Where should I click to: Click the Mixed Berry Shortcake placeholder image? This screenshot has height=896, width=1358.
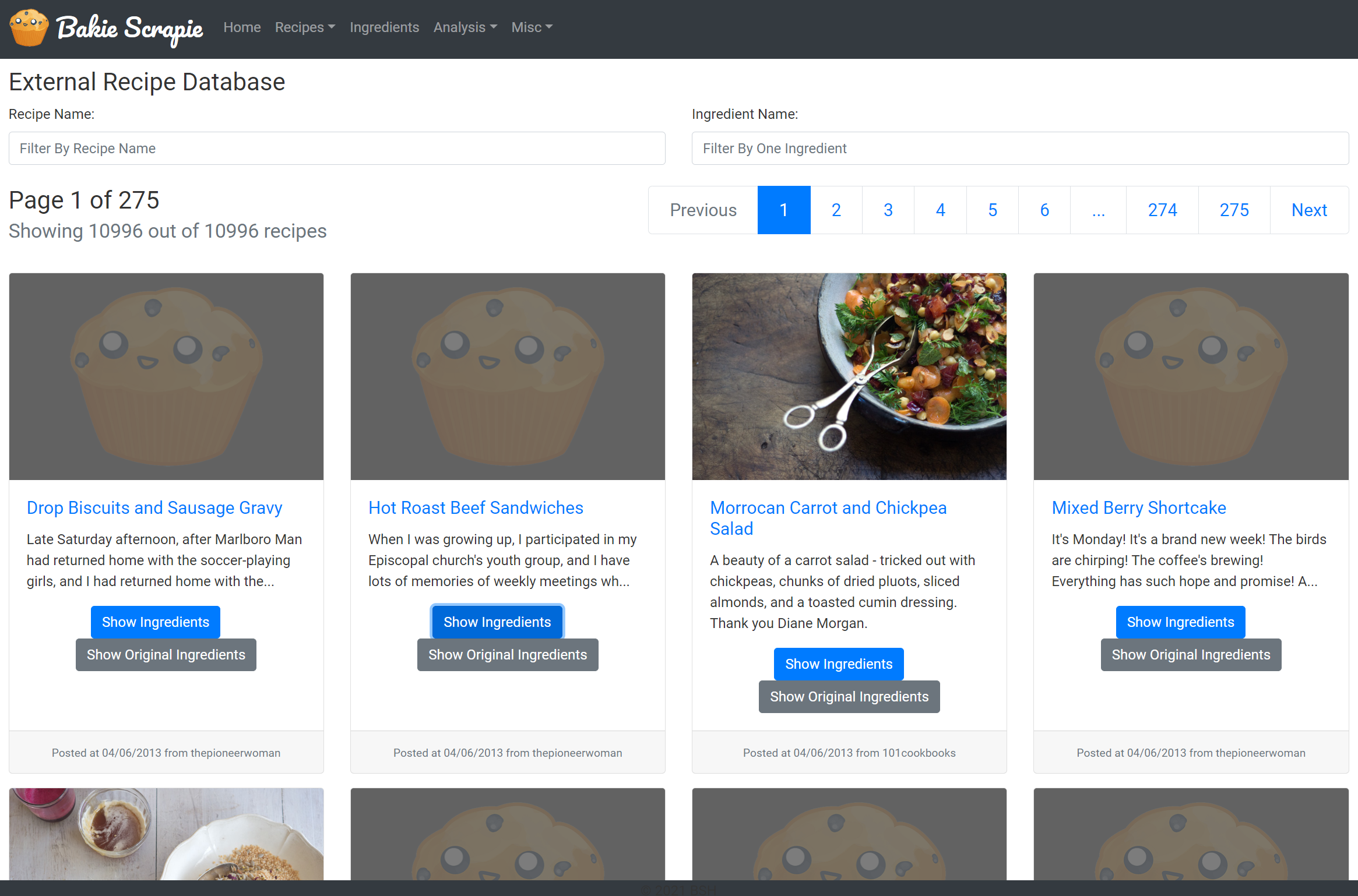tap(1190, 376)
